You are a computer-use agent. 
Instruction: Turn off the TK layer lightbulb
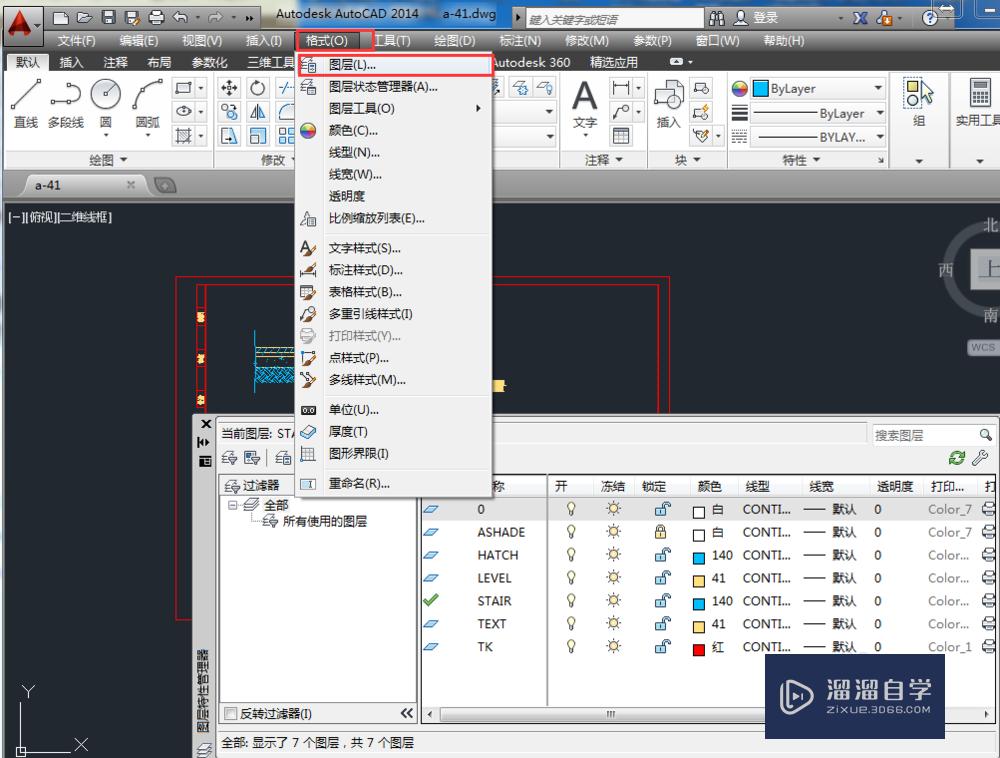pyautogui.click(x=569, y=647)
